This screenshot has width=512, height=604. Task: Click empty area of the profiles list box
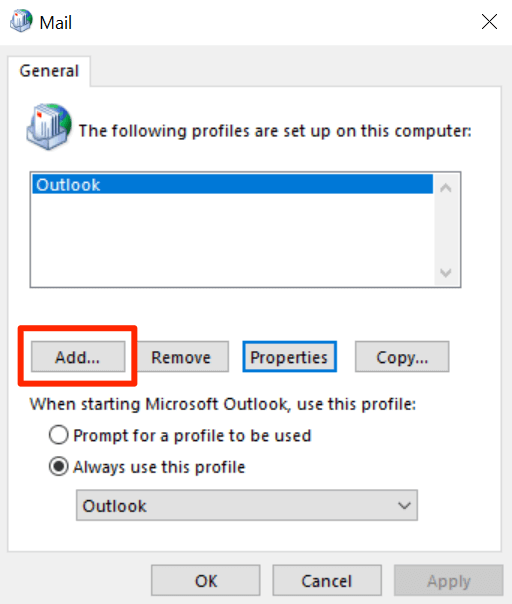coord(232,240)
